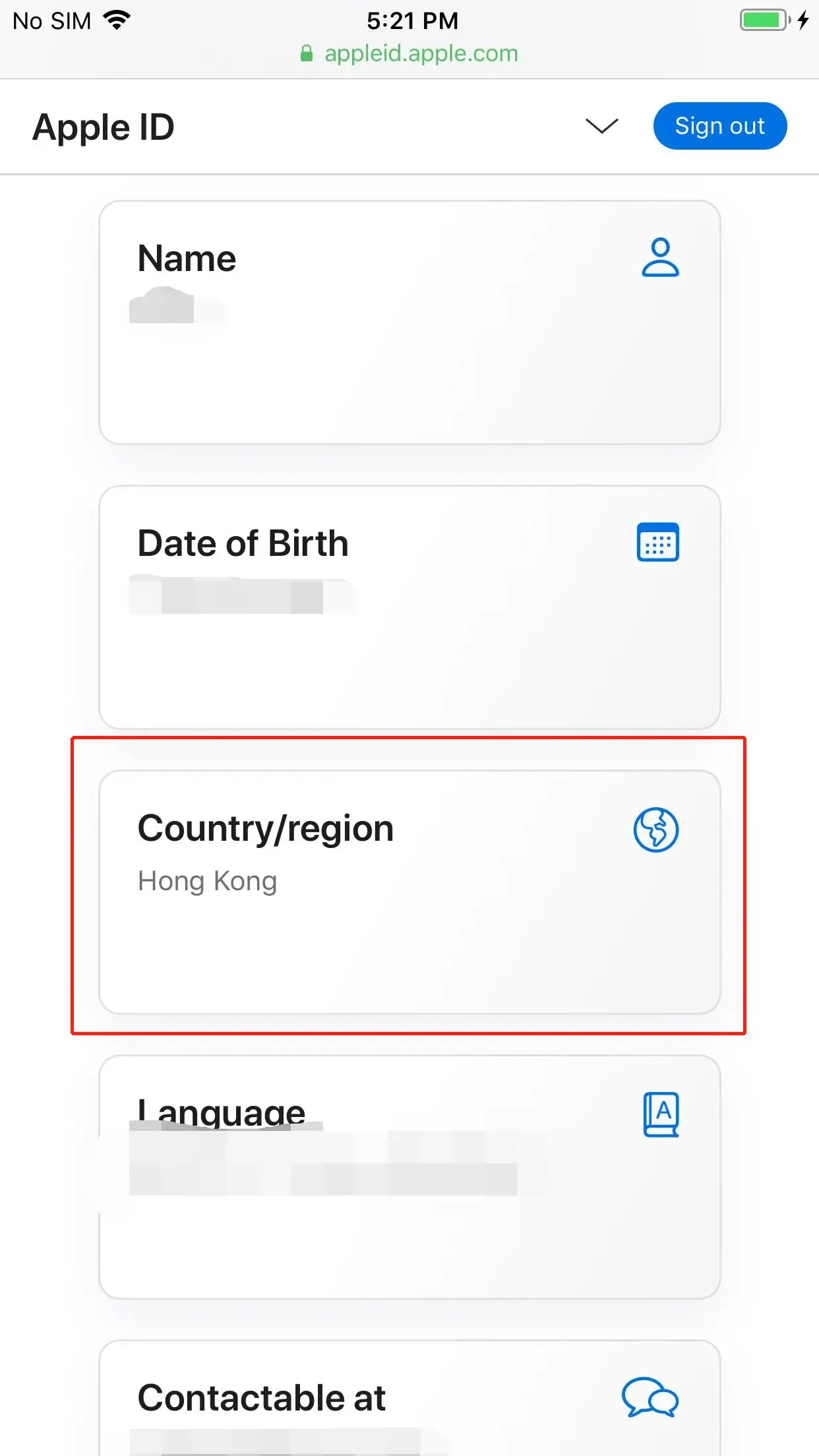
Task: Select the calendar icon beside Date of Birth
Action: [x=657, y=542]
